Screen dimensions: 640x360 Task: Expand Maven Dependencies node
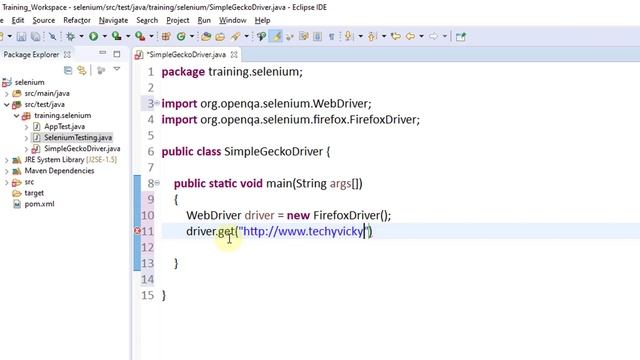click(x=7, y=171)
